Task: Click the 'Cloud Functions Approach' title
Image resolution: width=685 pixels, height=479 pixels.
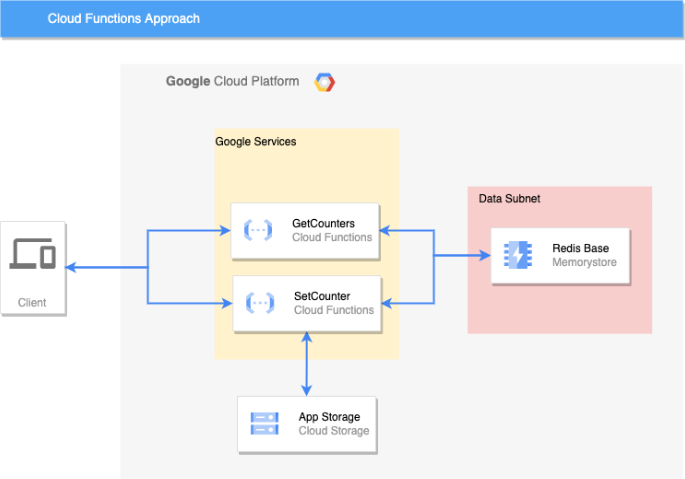Action: (x=124, y=18)
